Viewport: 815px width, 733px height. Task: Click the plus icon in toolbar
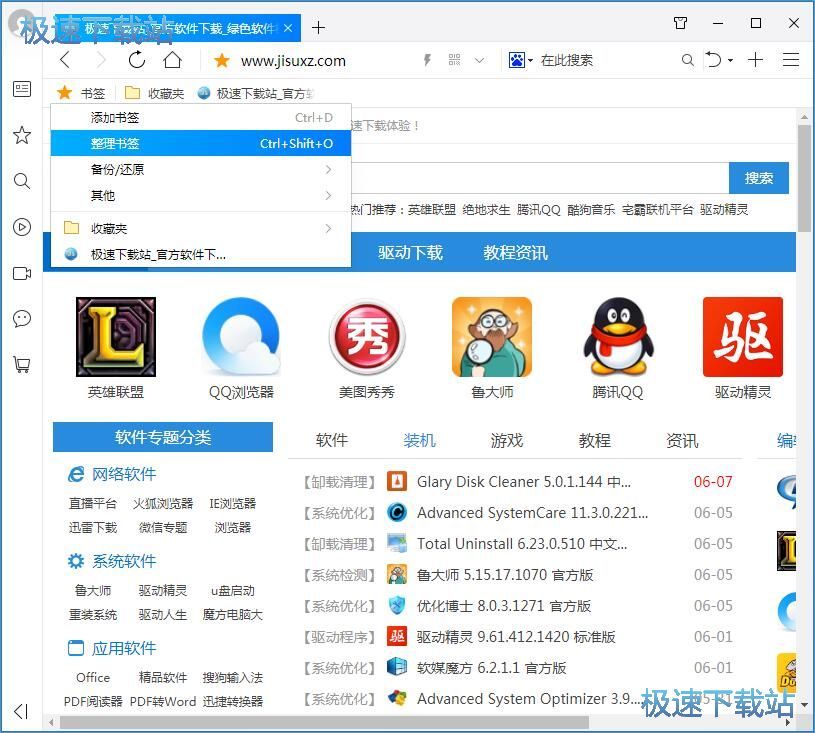[x=755, y=60]
